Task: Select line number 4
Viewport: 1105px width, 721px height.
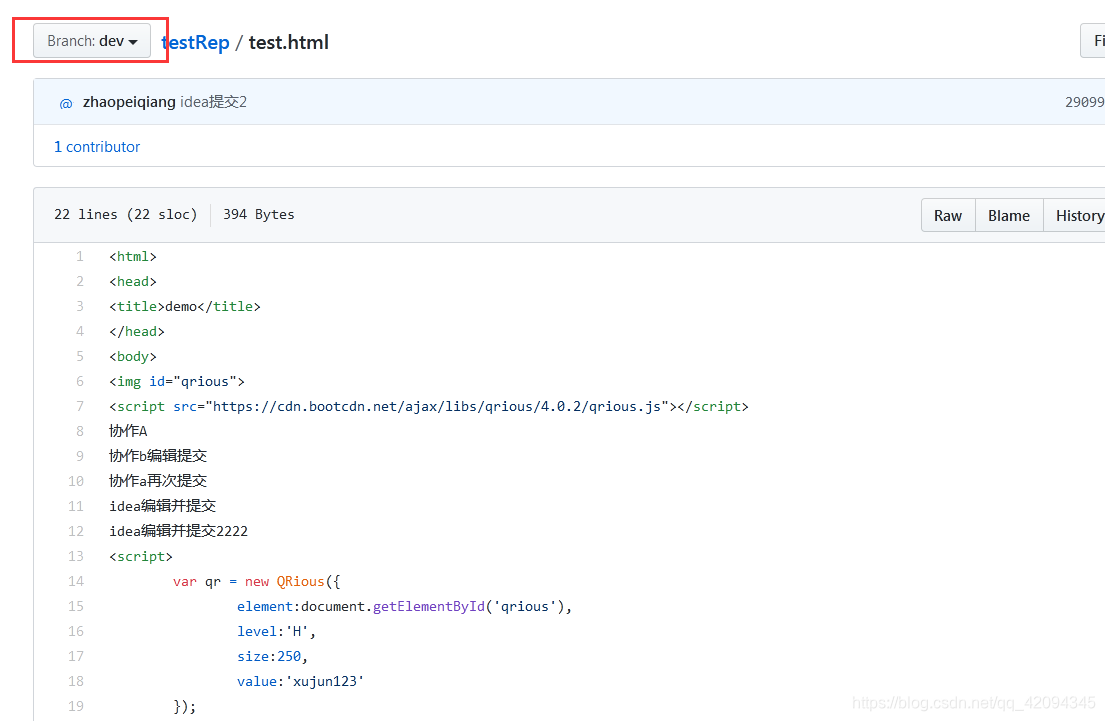Action: pyautogui.click(x=80, y=331)
